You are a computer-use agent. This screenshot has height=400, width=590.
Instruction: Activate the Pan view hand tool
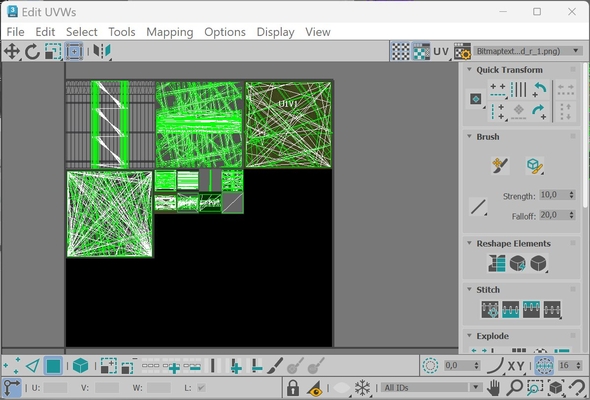pyautogui.click(x=493, y=388)
